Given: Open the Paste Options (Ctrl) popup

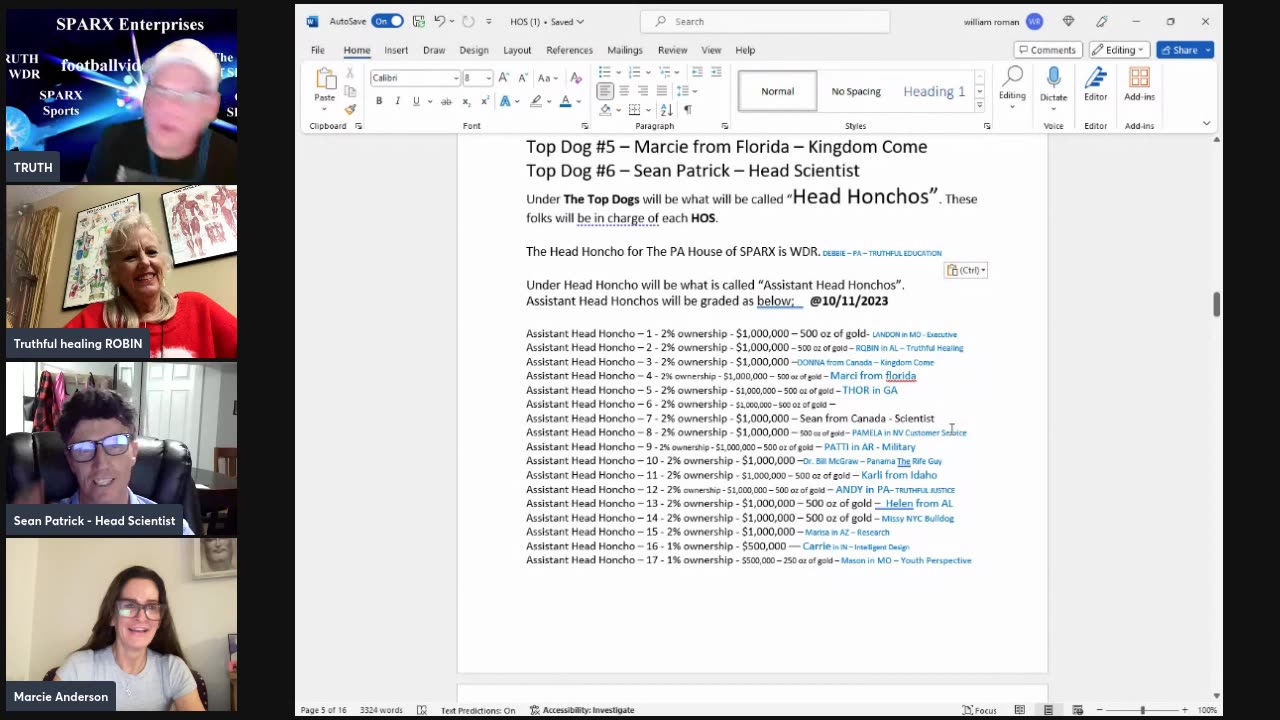Looking at the screenshot, I should coord(966,270).
